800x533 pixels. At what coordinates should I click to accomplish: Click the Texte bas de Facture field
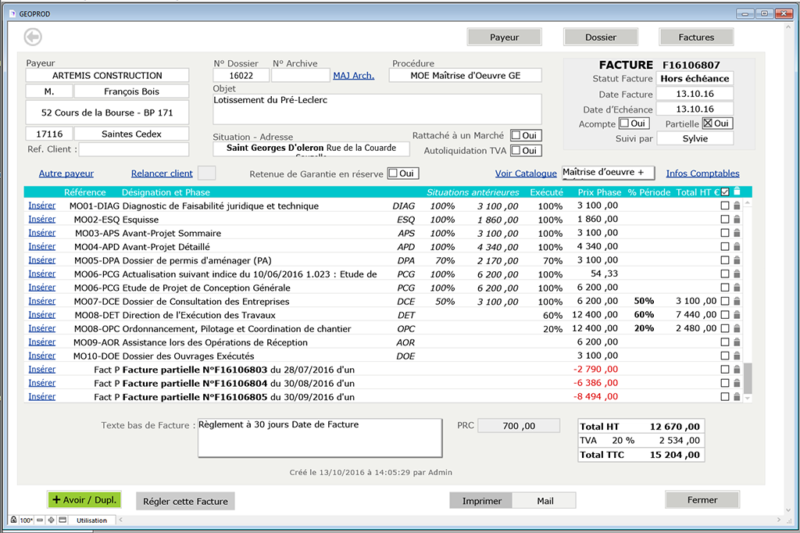pyautogui.click(x=318, y=437)
